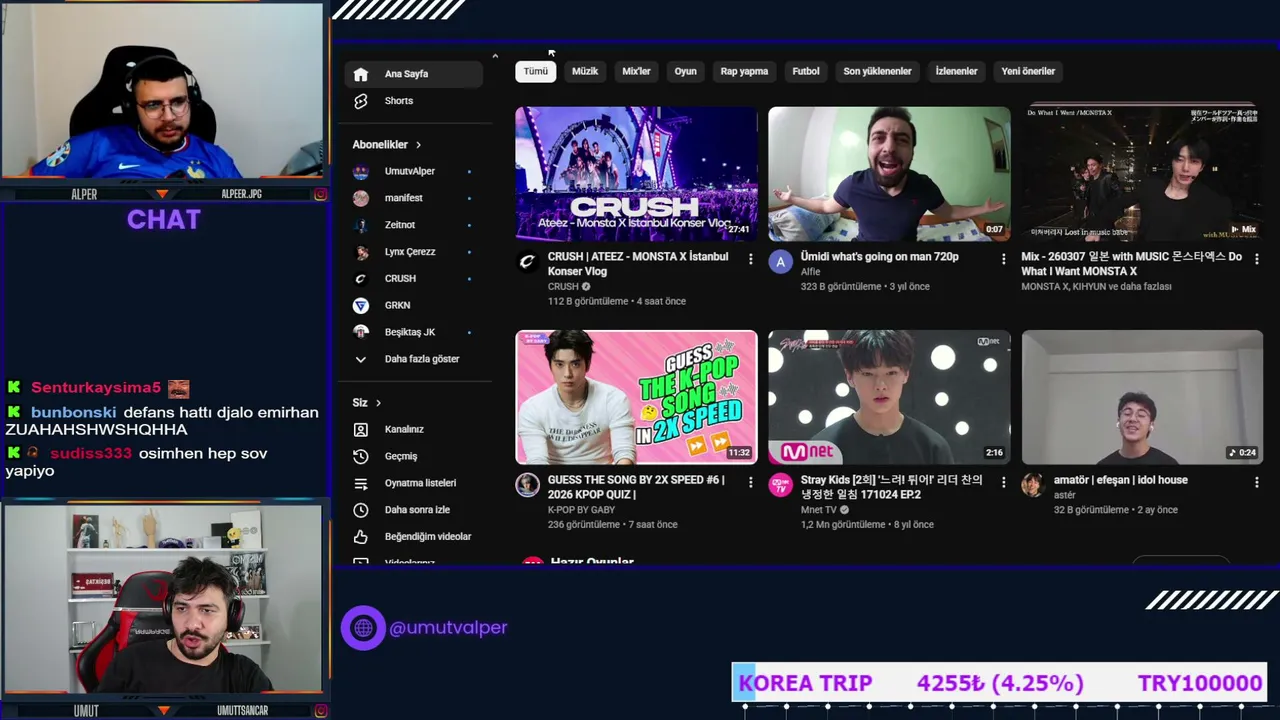Open astér channel avatar under video
The image size is (1280, 720).
tap(1033, 486)
